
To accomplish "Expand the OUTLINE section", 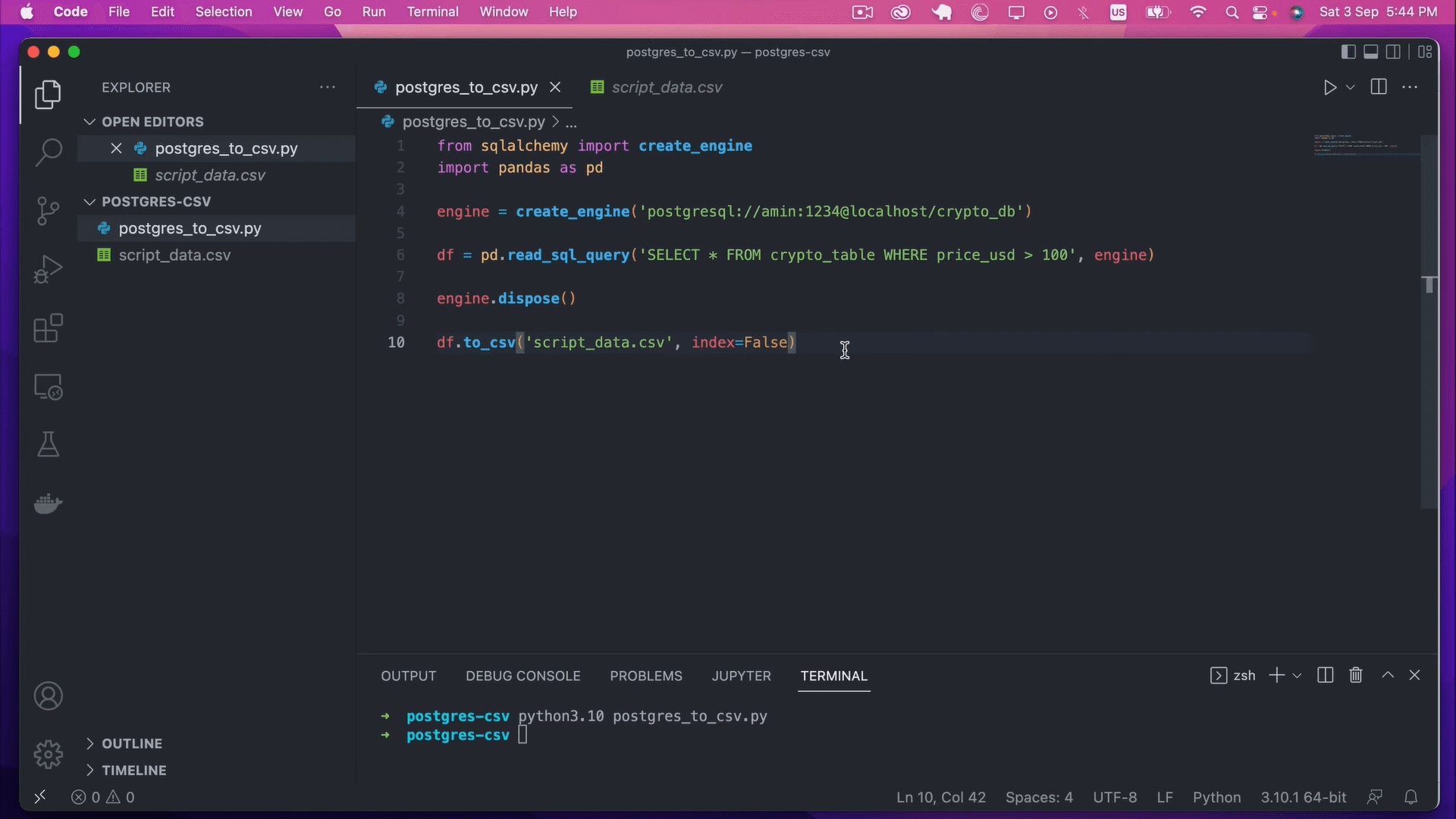I will [89, 743].
